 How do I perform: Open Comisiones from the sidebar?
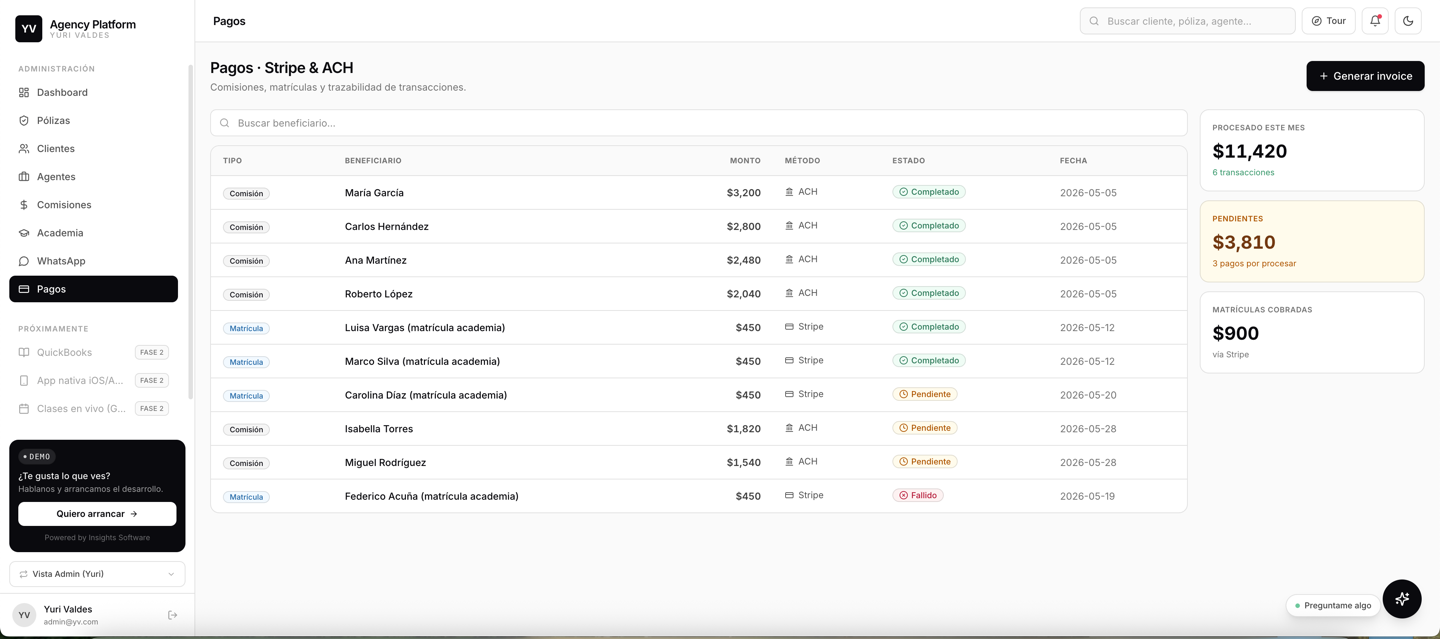pos(93,204)
